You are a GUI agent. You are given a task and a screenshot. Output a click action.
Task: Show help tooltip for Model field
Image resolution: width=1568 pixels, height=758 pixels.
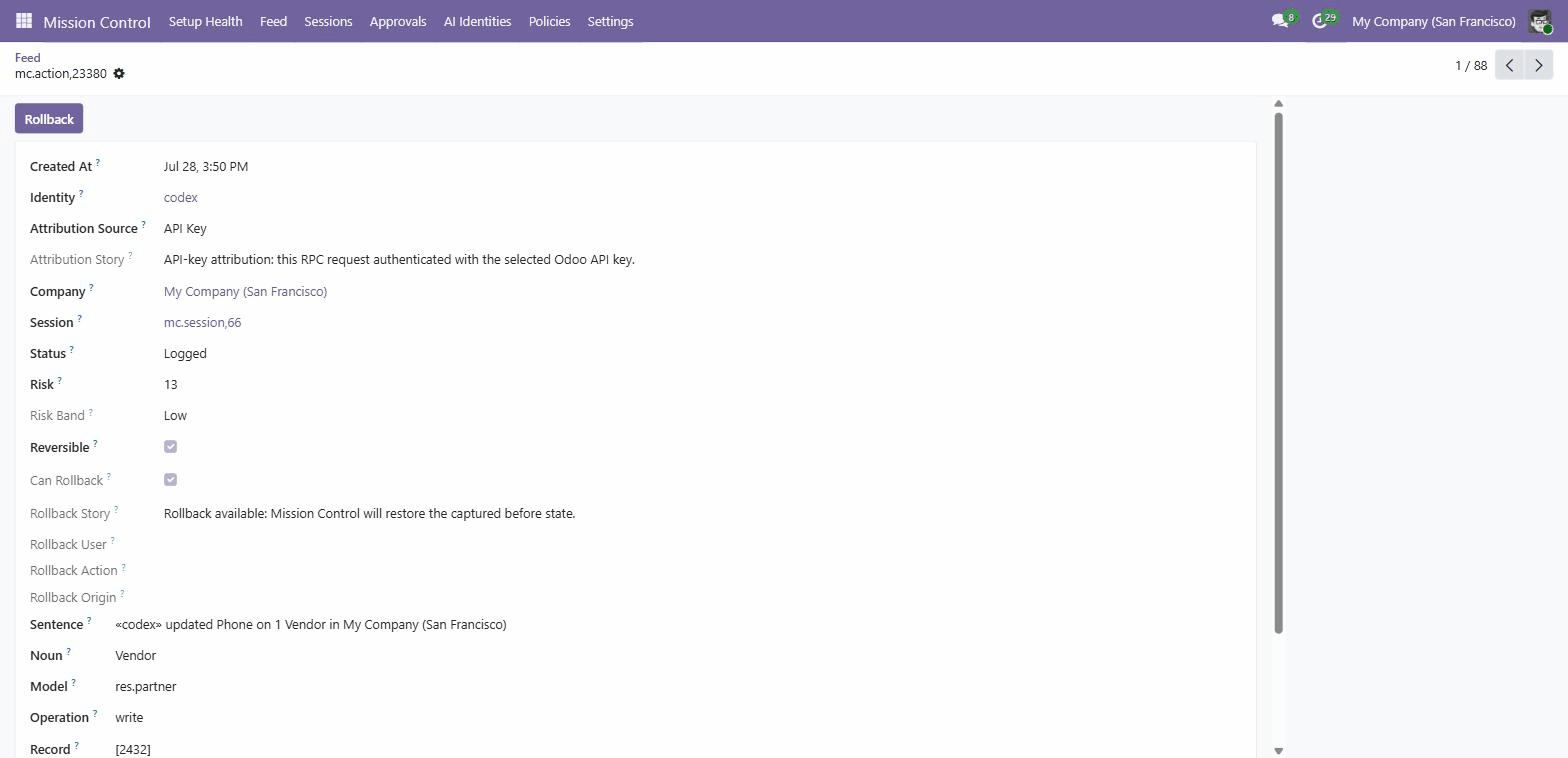click(x=73, y=682)
